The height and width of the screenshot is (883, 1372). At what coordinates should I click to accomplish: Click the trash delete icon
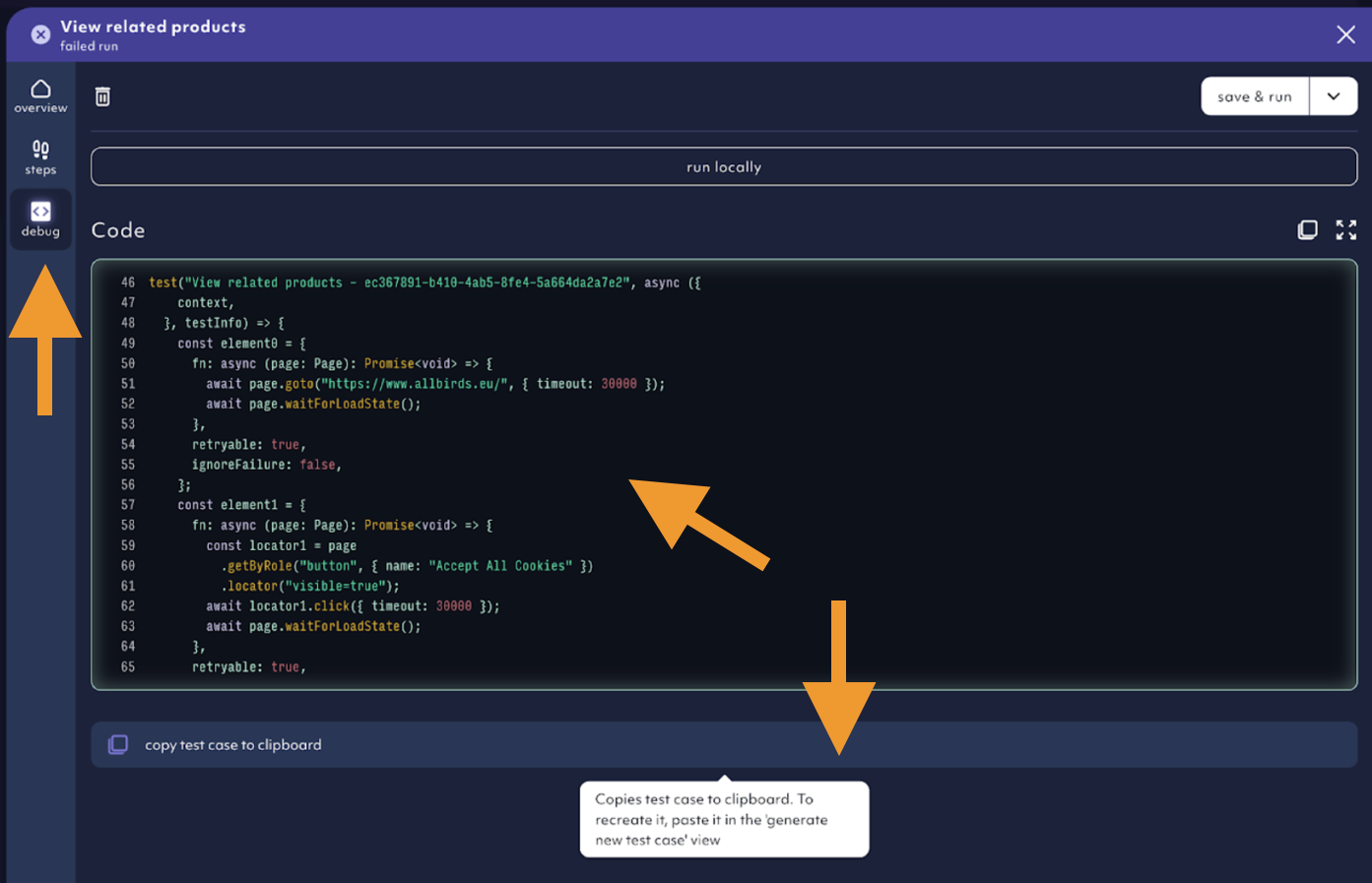(x=102, y=96)
